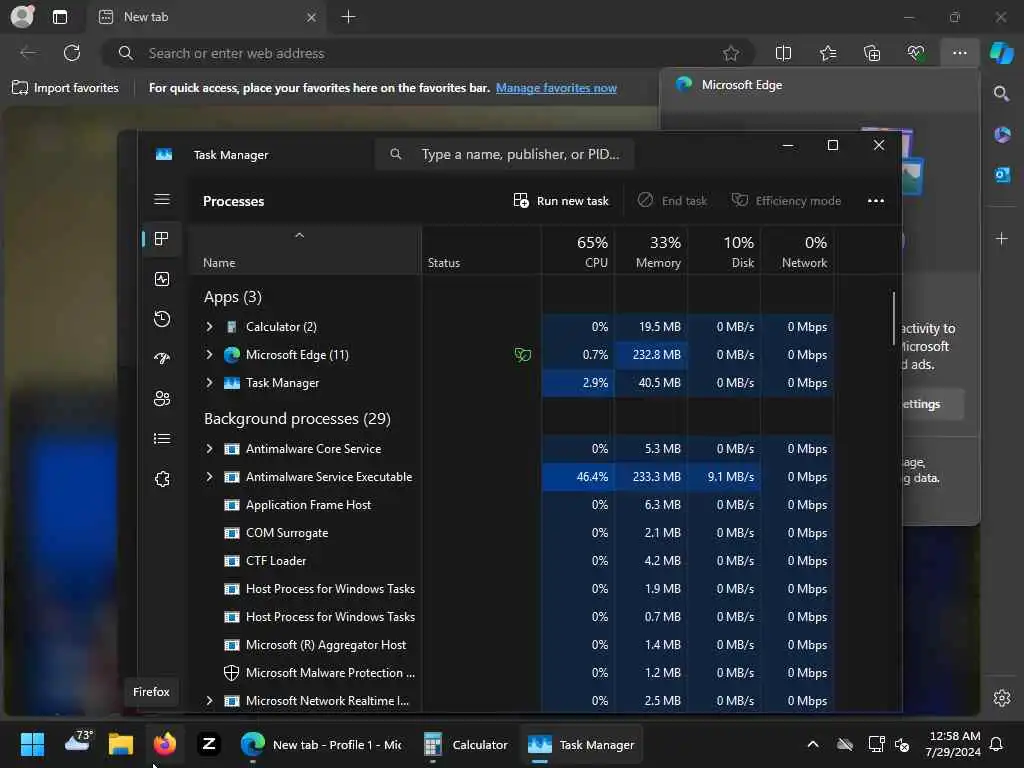Sort processes by Memory column header
Image resolution: width=1024 pixels, height=768 pixels.
click(651, 251)
